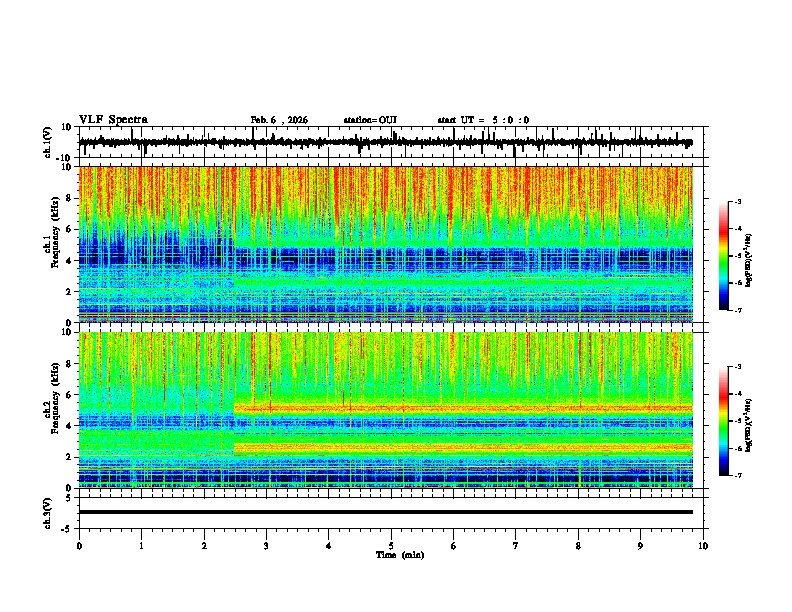
Task: Click the time axis tick label "9"
Action: pos(640,546)
